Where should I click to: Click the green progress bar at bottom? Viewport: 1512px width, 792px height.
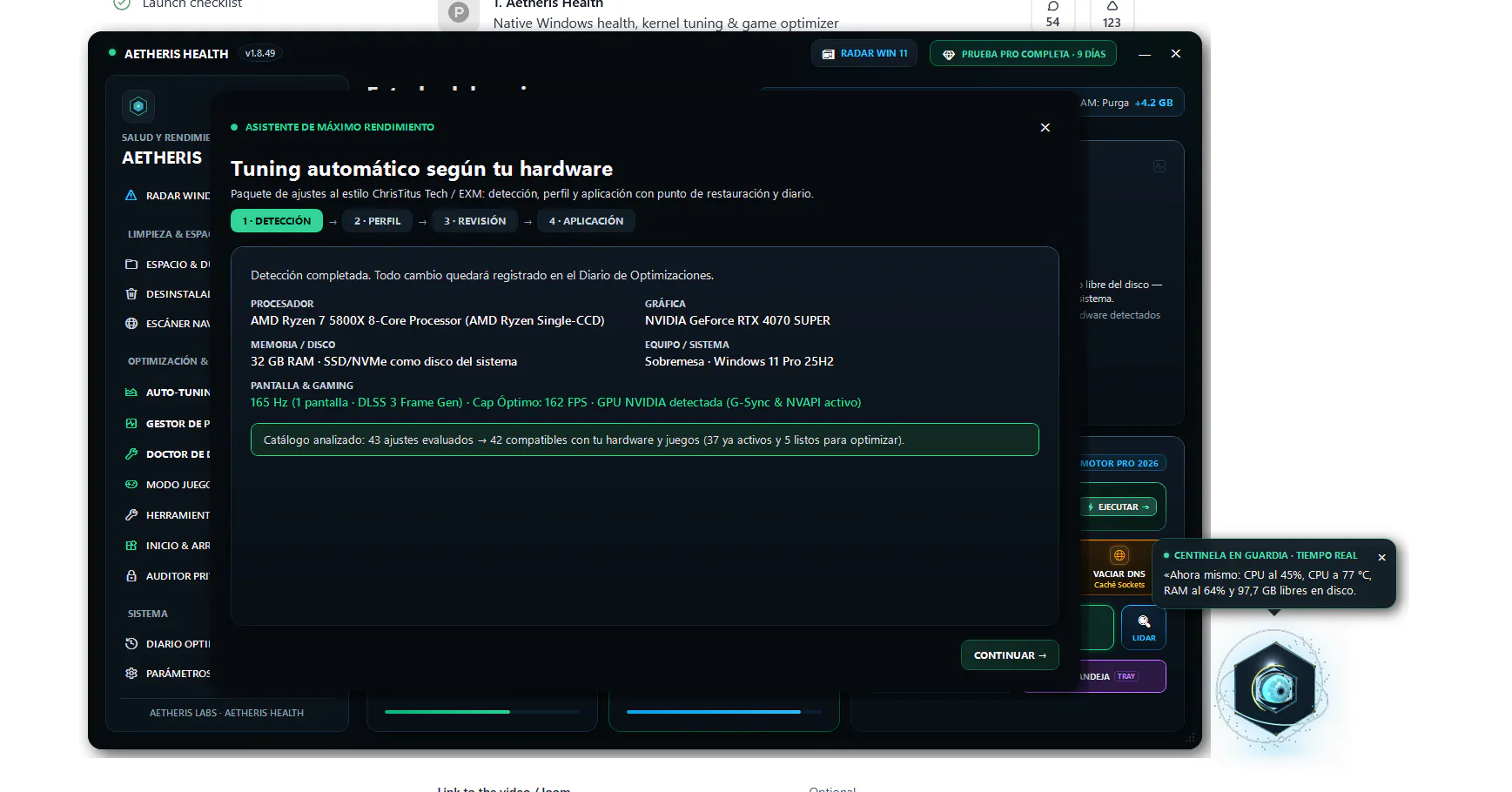point(481,712)
